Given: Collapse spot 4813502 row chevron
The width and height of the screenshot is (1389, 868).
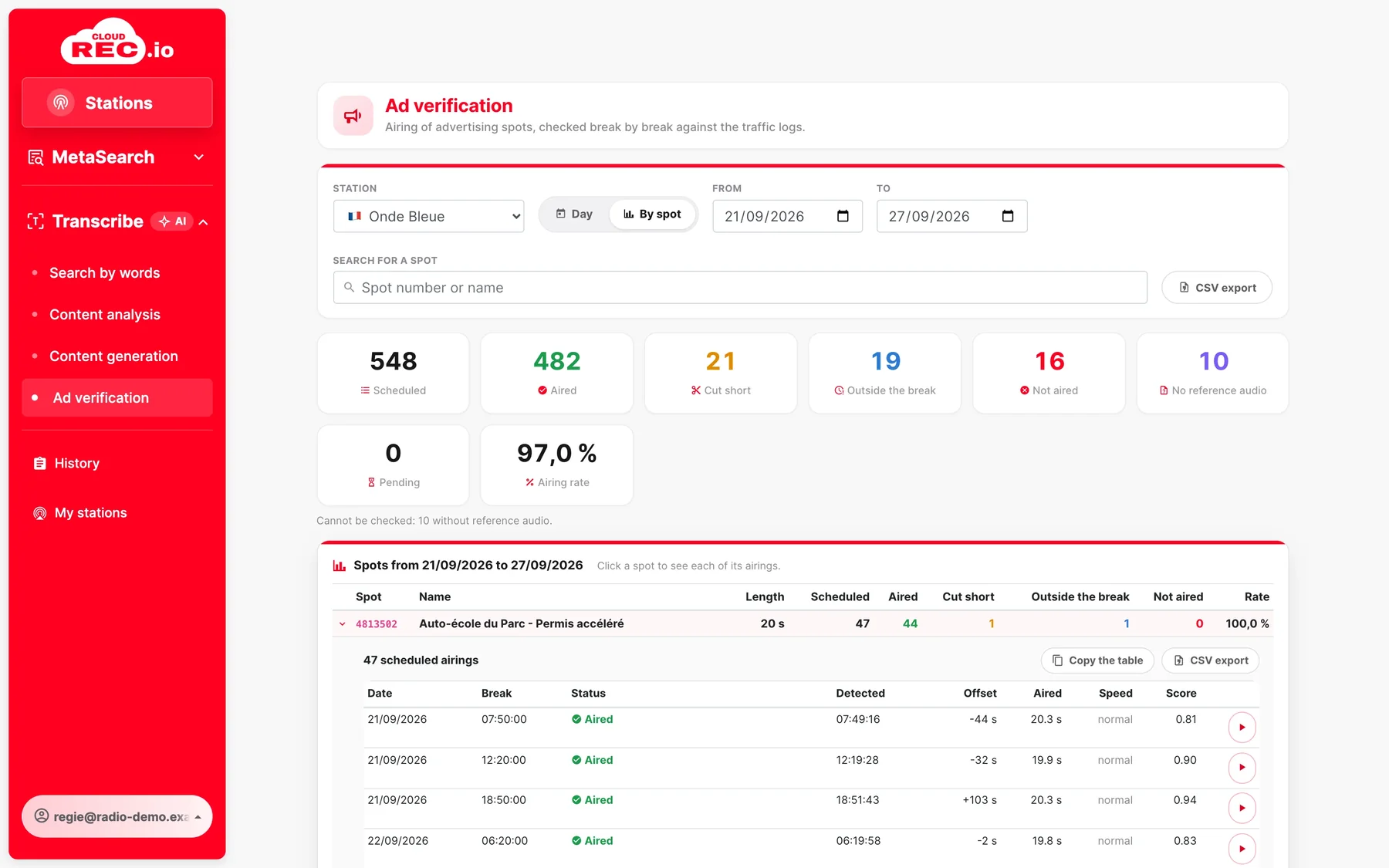Looking at the screenshot, I should (342, 624).
